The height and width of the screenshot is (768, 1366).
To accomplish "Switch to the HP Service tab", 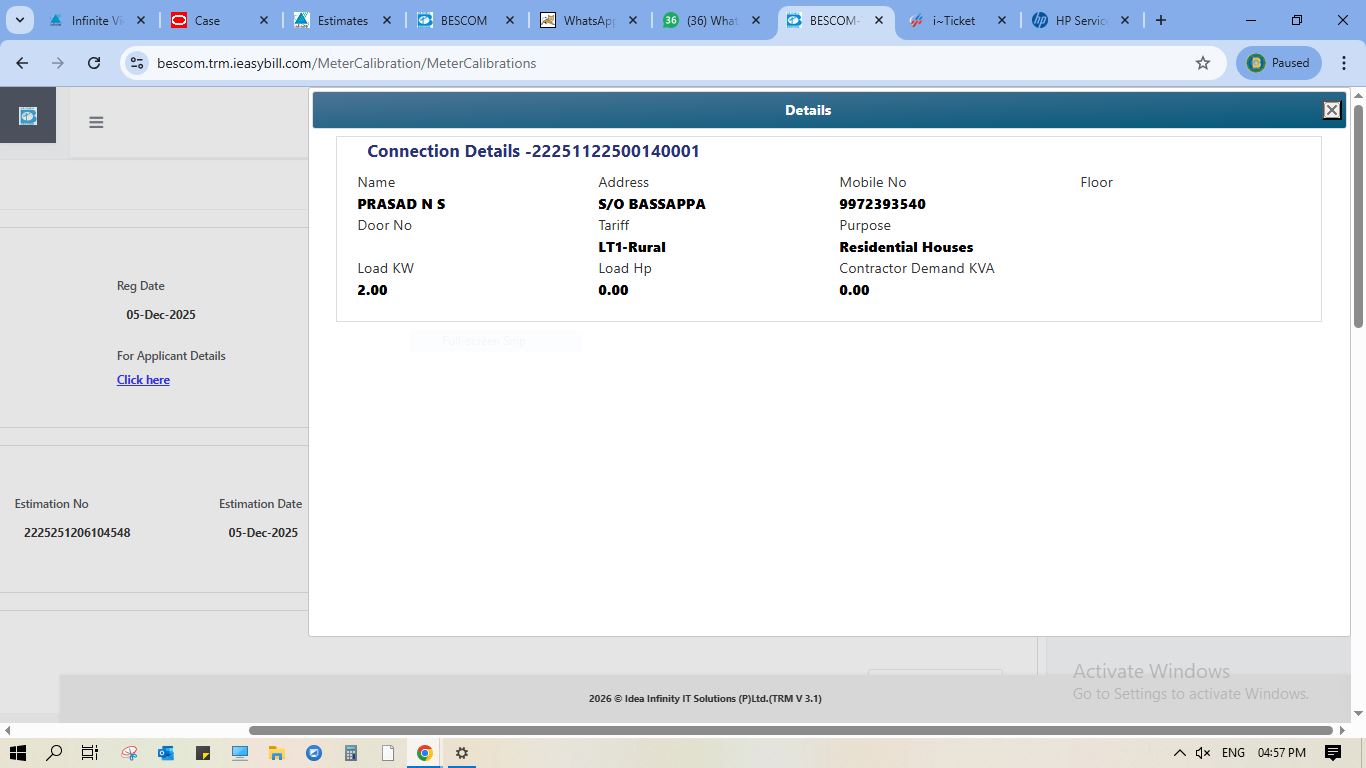I will click(1082, 20).
